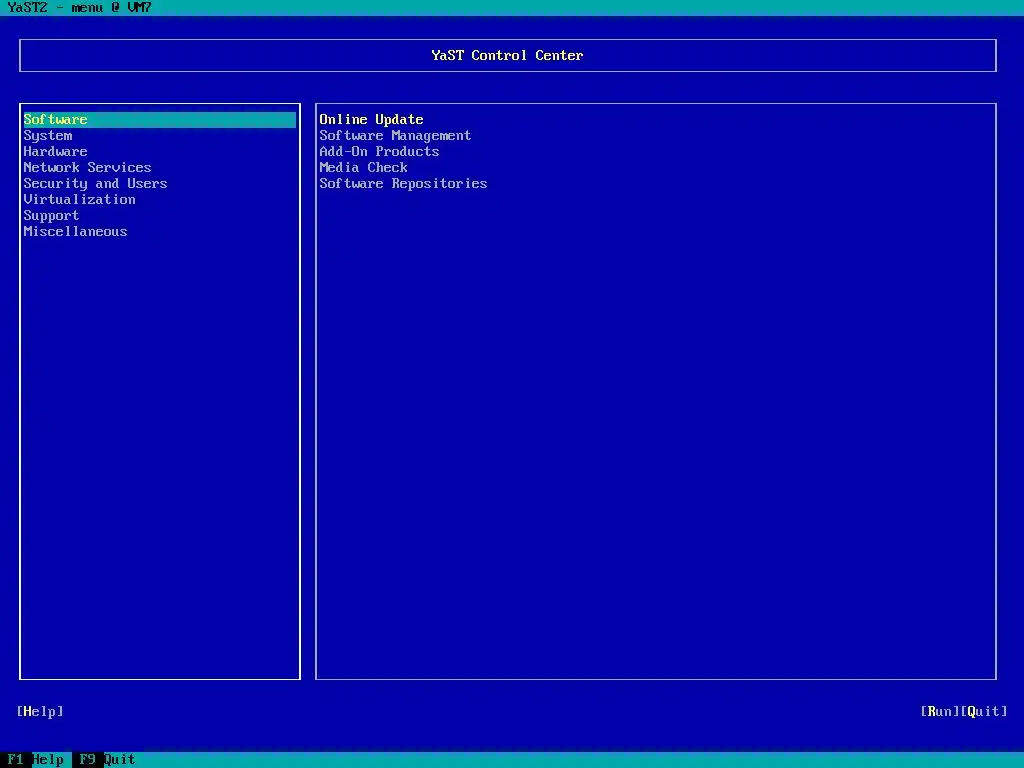Open the Software Management module

[395, 136]
